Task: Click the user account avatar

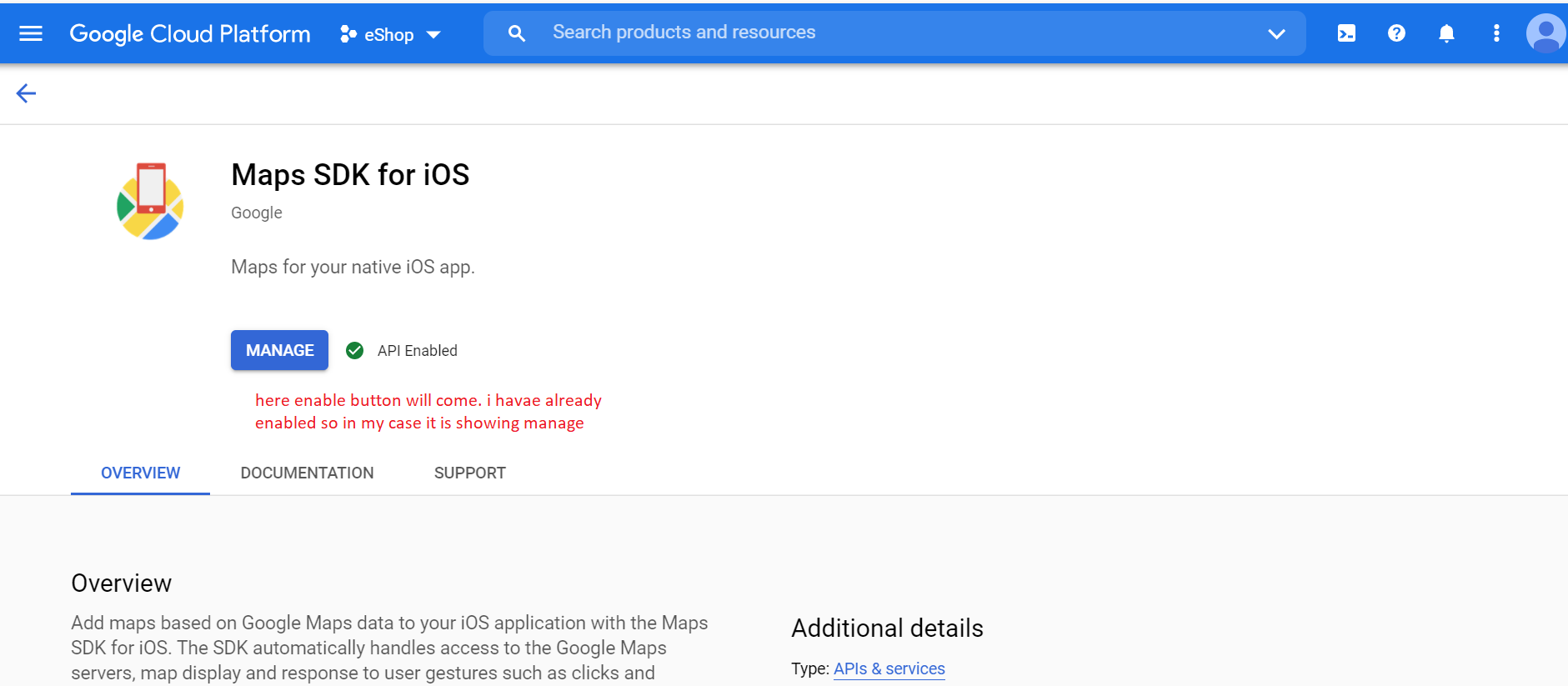Action: click(1545, 33)
